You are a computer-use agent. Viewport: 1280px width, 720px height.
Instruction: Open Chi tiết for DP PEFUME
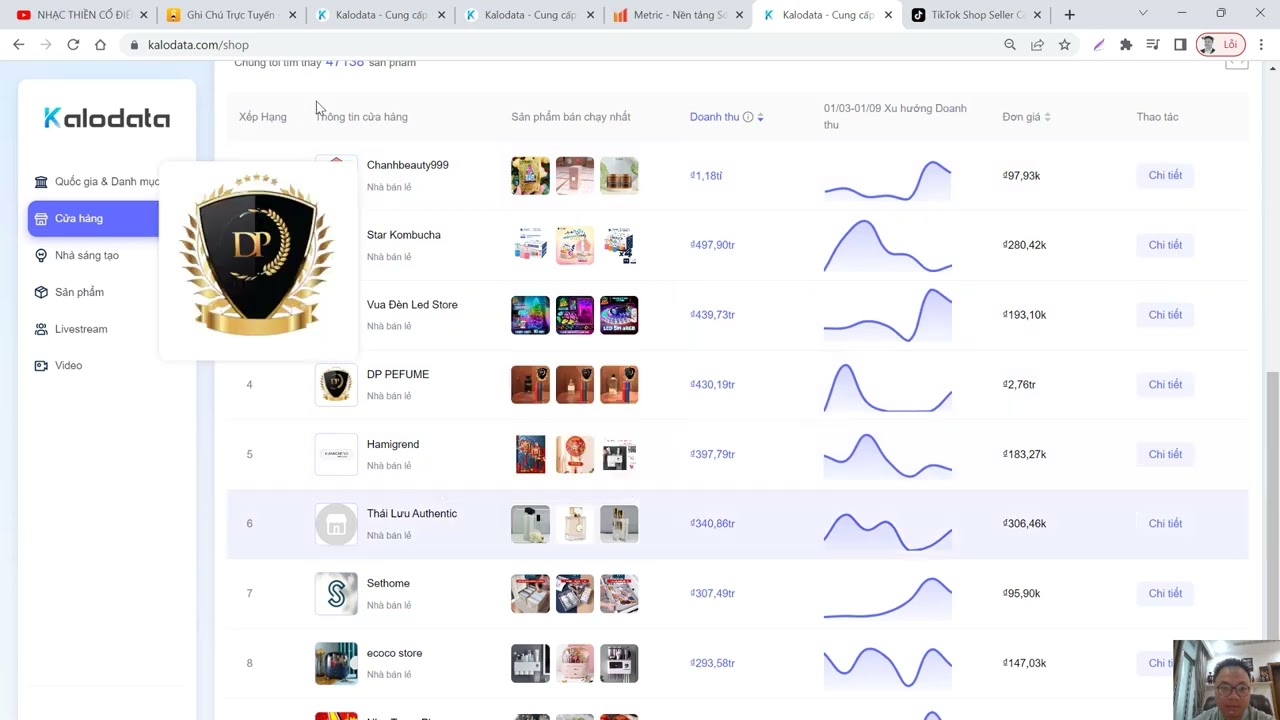1165,384
